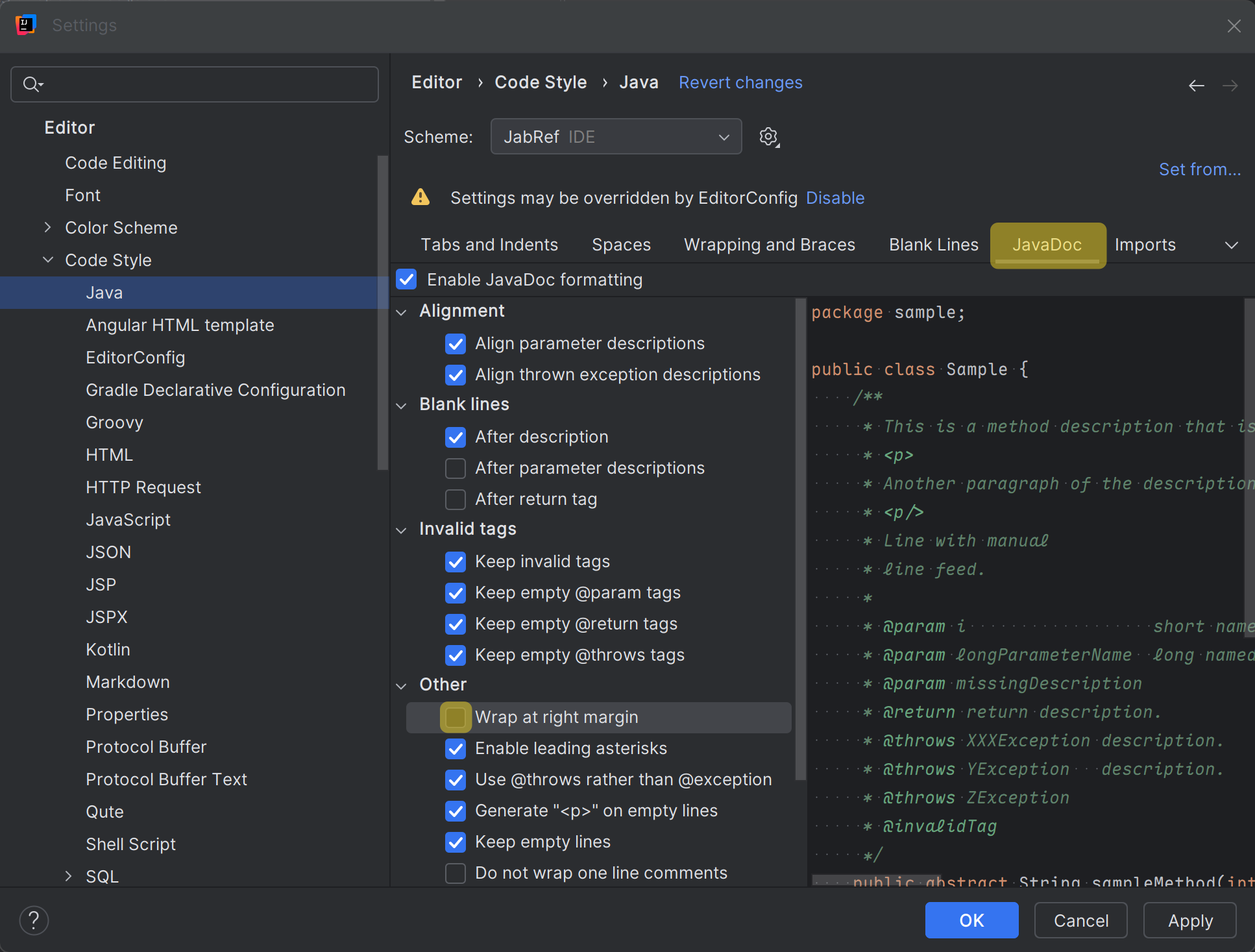Click the IntelliJ logo in title bar

[25, 25]
